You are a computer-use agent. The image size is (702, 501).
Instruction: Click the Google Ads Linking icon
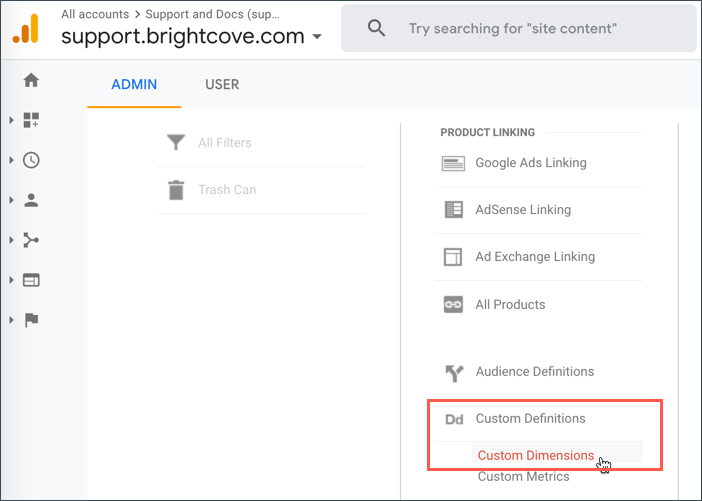tap(453, 163)
